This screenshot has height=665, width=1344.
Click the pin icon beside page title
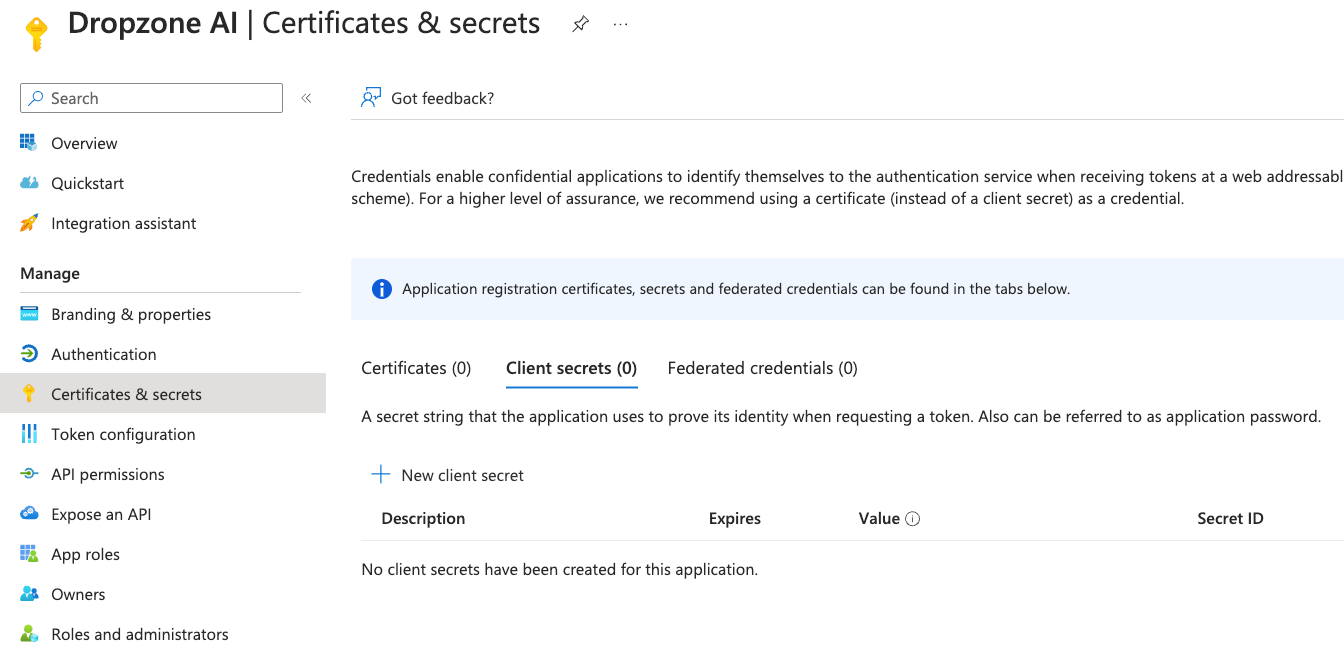pos(580,25)
